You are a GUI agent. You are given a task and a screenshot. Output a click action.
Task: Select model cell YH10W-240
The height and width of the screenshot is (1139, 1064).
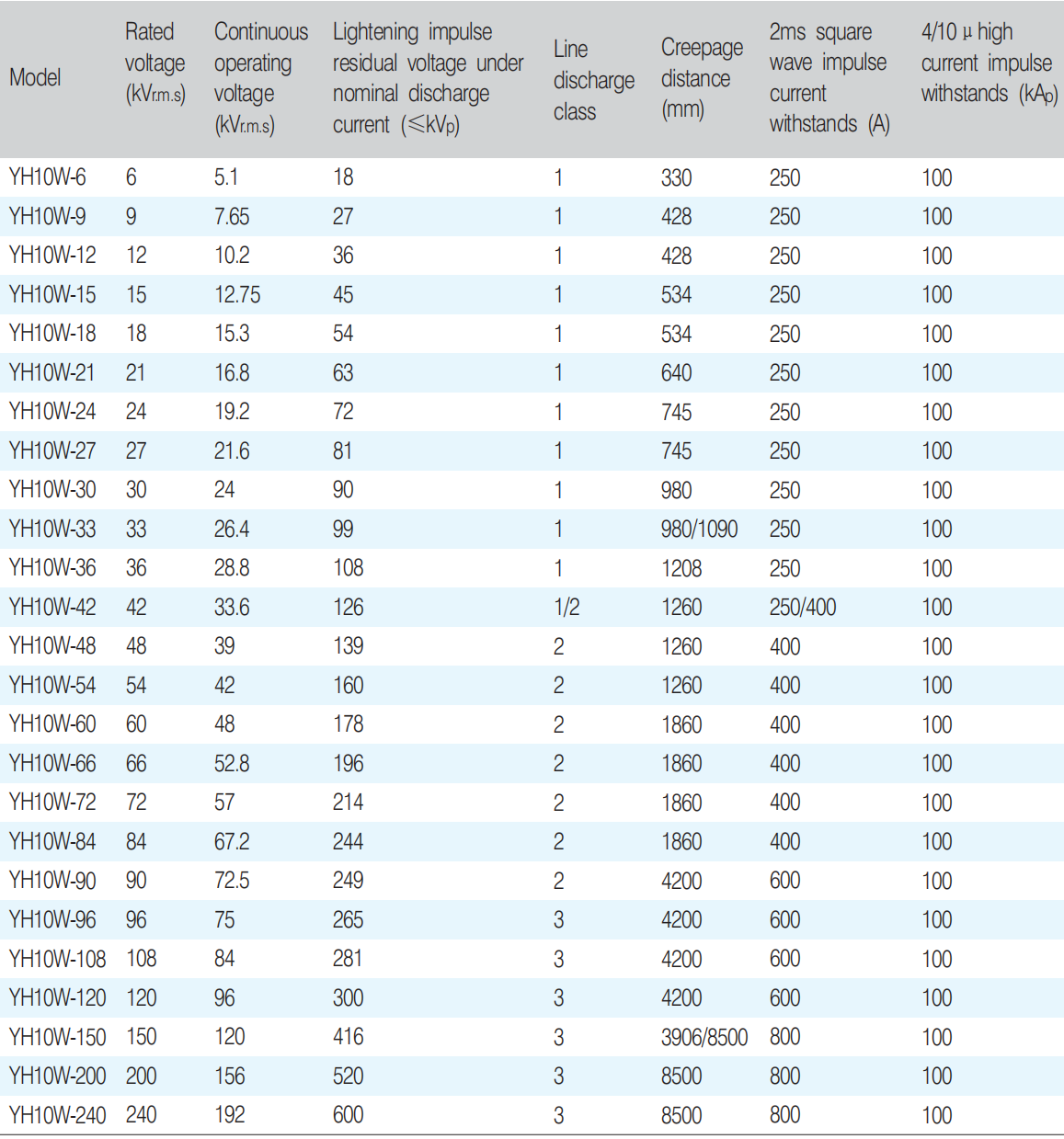pos(57,1115)
